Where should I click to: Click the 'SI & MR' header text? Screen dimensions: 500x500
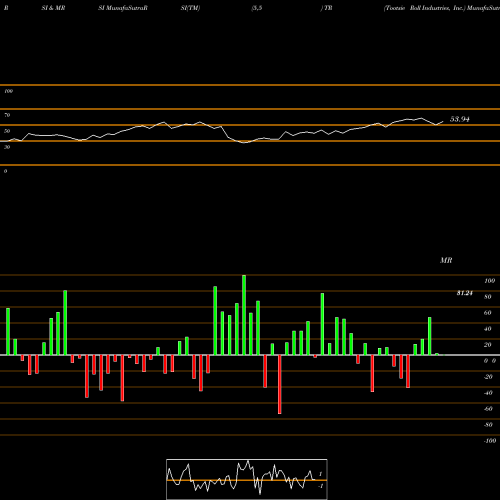tap(53, 8)
